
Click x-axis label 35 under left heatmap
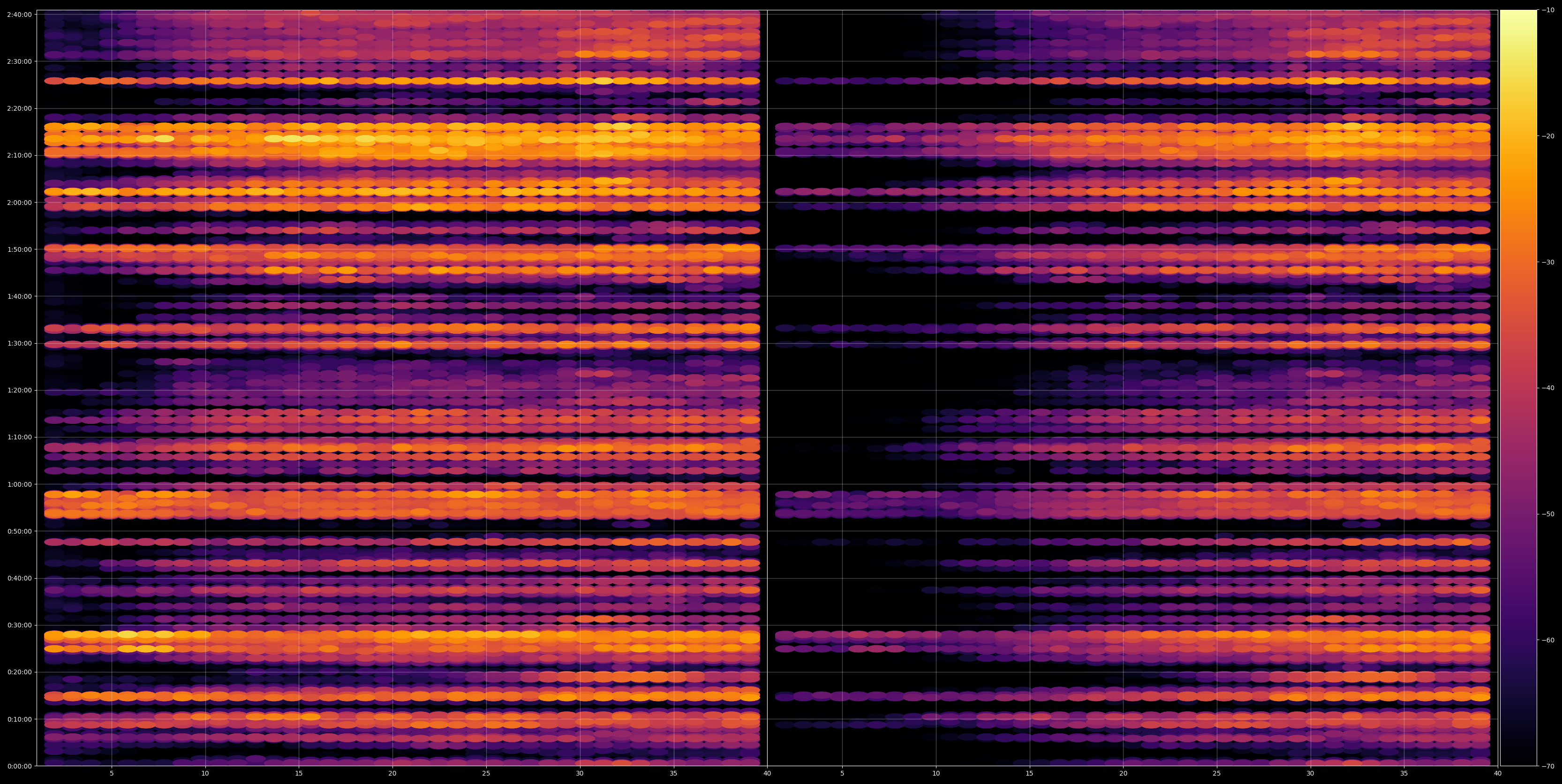[674, 774]
